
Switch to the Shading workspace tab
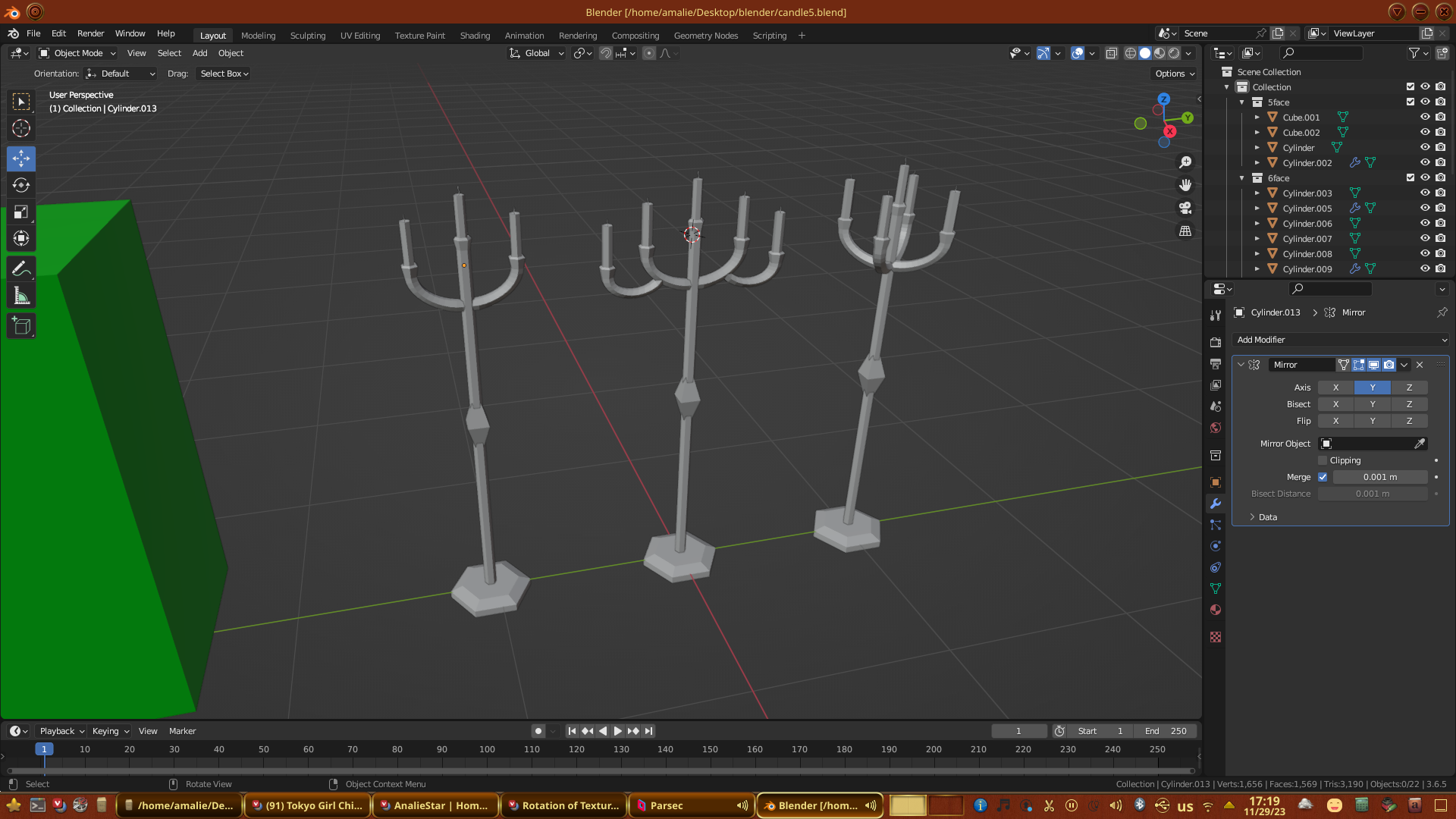pyautogui.click(x=475, y=36)
